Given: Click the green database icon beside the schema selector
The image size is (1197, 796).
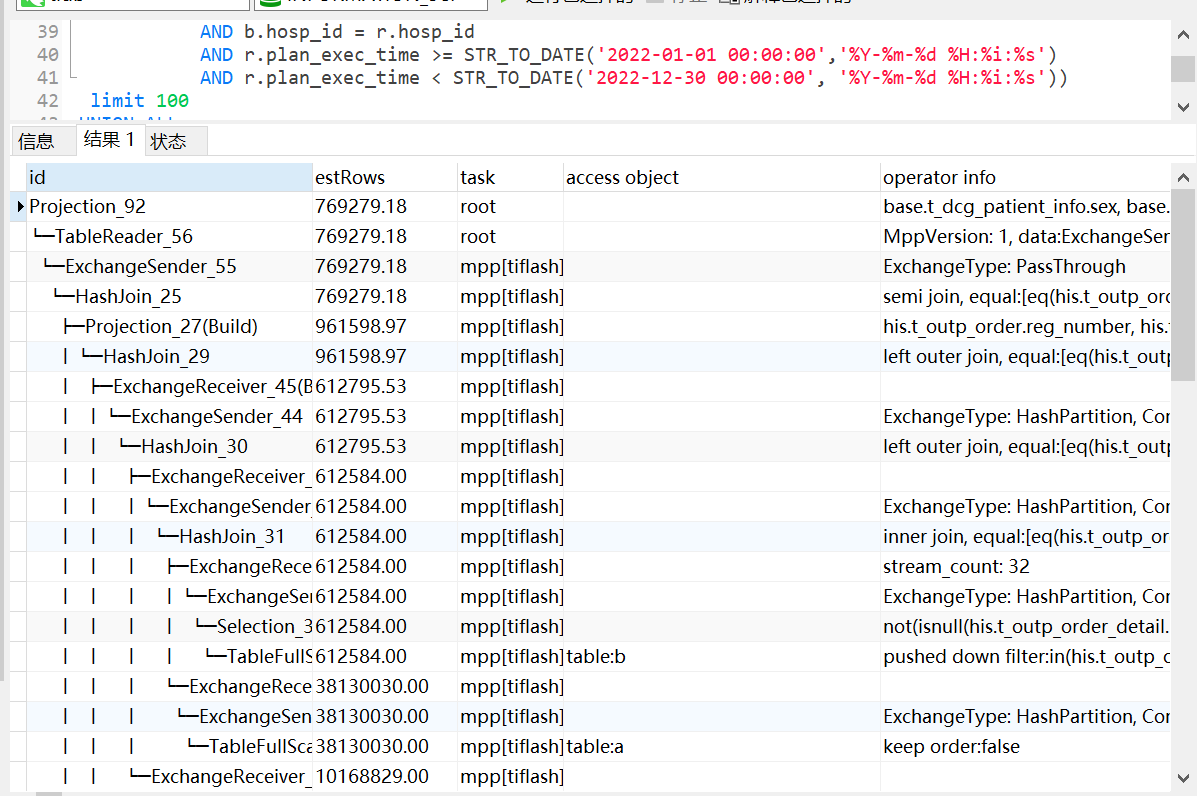Looking at the screenshot, I should pyautogui.click(x=266, y=3).
